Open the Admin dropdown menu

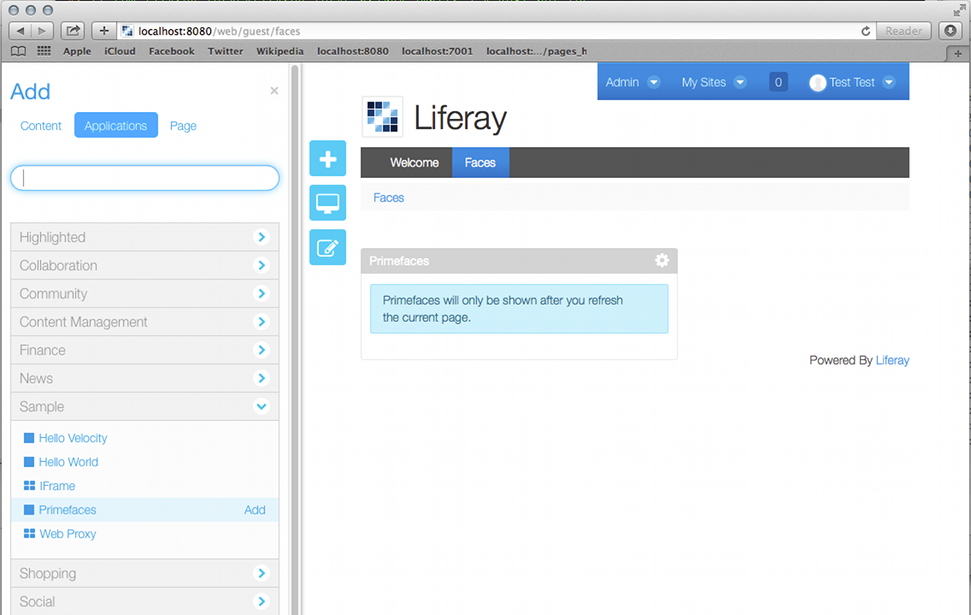tap(632, 82)
